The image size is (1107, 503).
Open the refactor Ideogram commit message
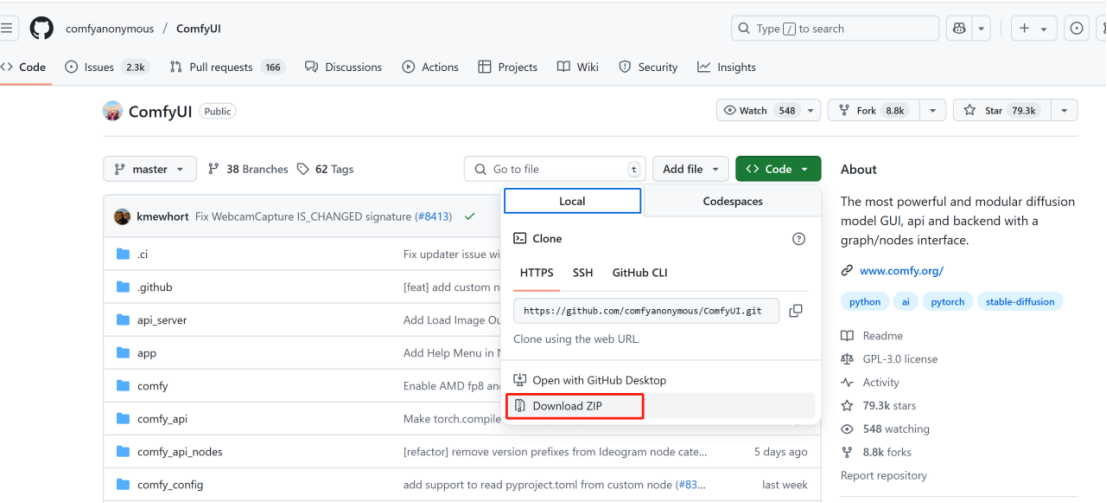555,451
